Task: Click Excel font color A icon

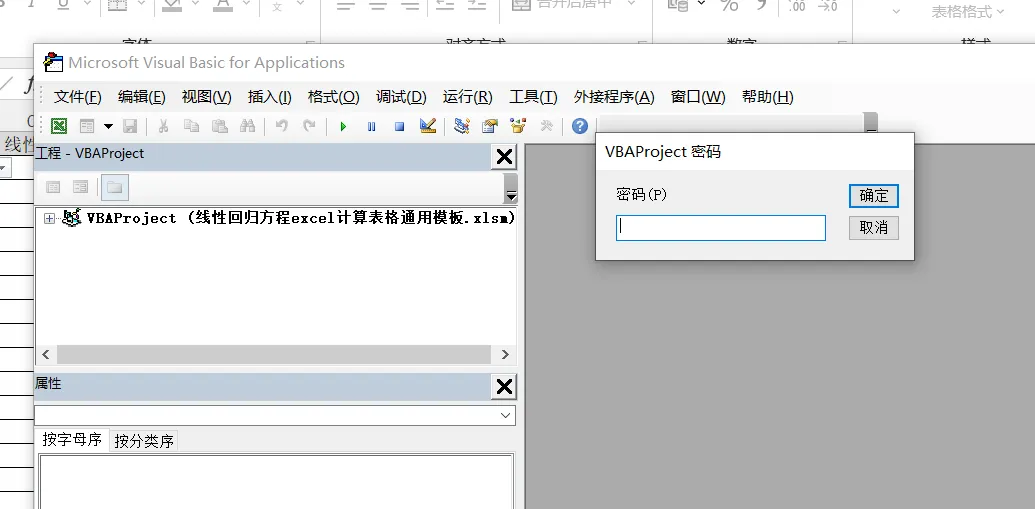Action: pyautogui.click(x=223, y=5)
